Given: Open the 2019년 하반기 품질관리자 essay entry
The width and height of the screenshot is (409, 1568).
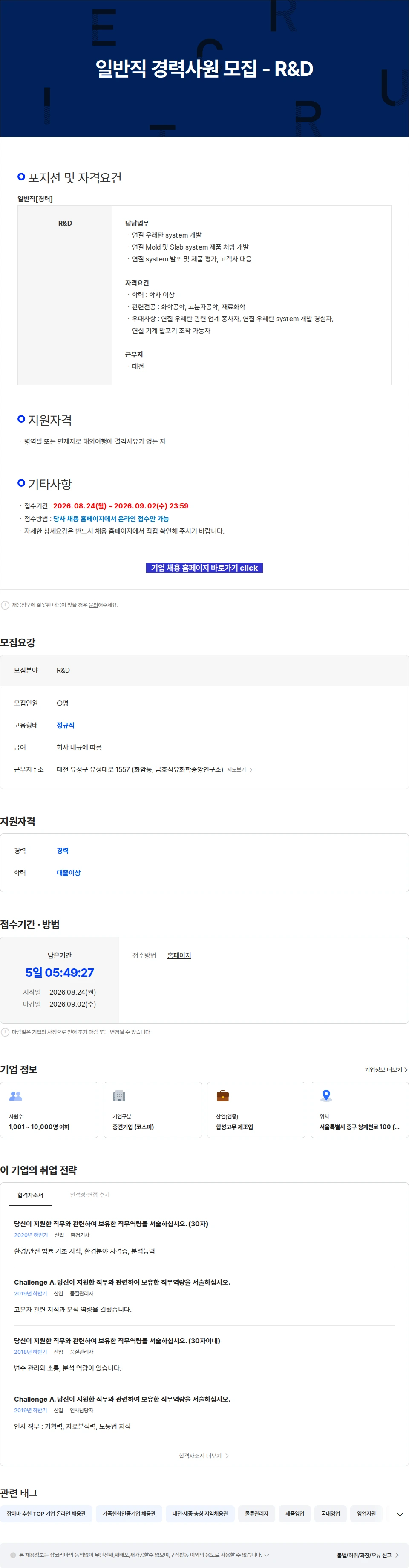Looking at the screenshot, I should [204, 1296].
